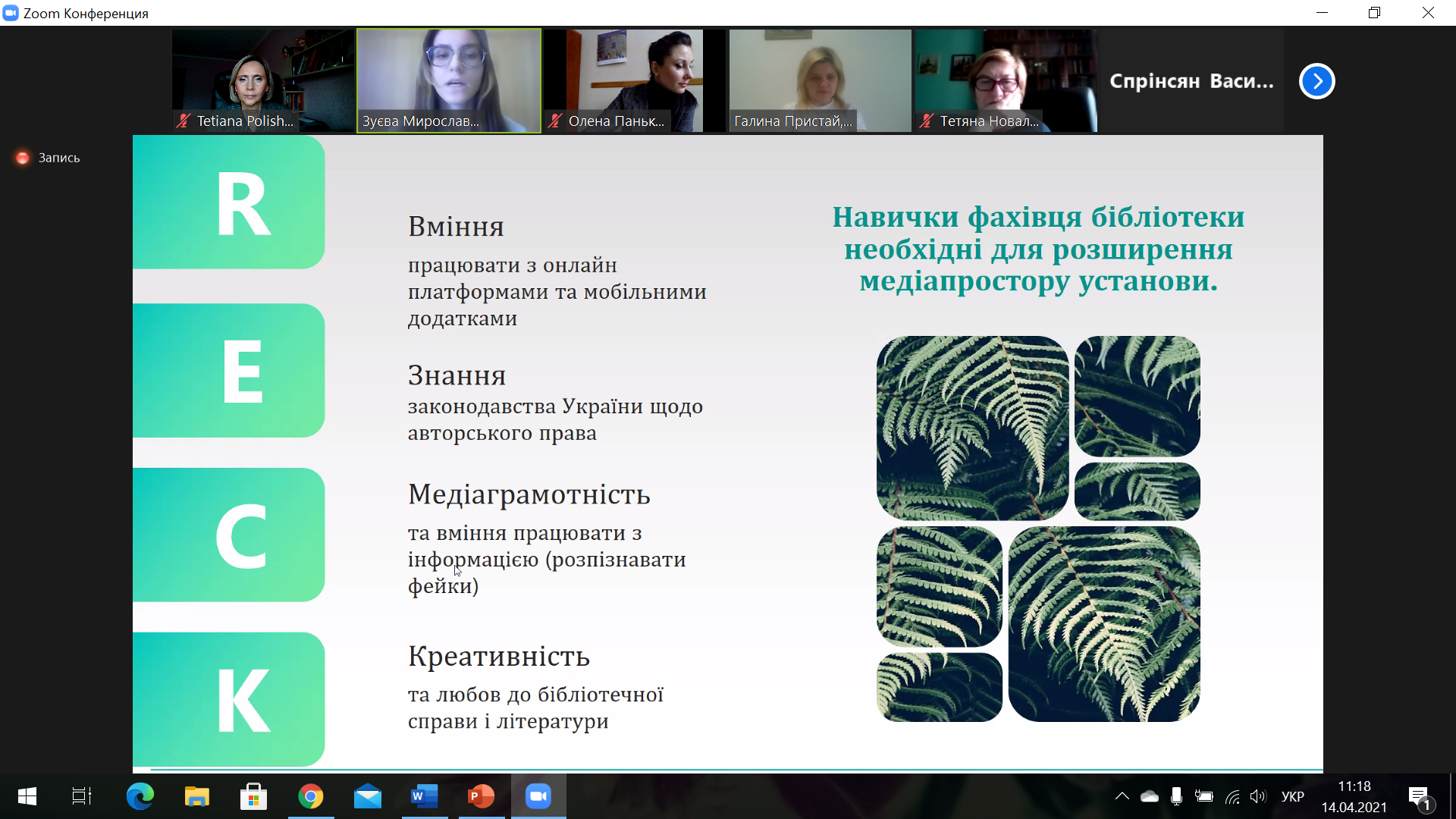The width and height of the screenshot is (1456, 819).
Task: Open File Explorer from the taskbar
Action: [x=196, y=796]
